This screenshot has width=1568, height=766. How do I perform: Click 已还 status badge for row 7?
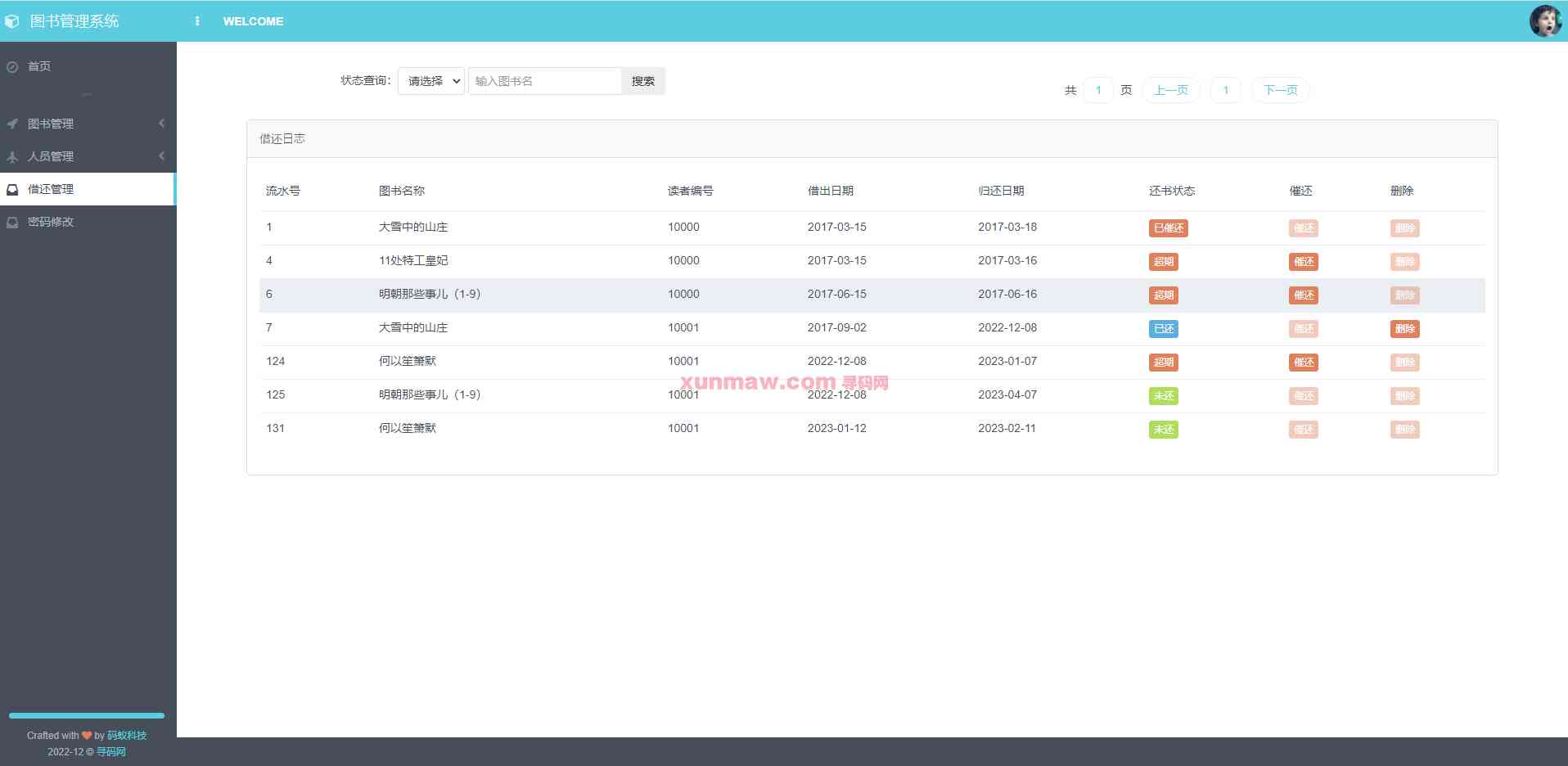tap(1164, 329)
